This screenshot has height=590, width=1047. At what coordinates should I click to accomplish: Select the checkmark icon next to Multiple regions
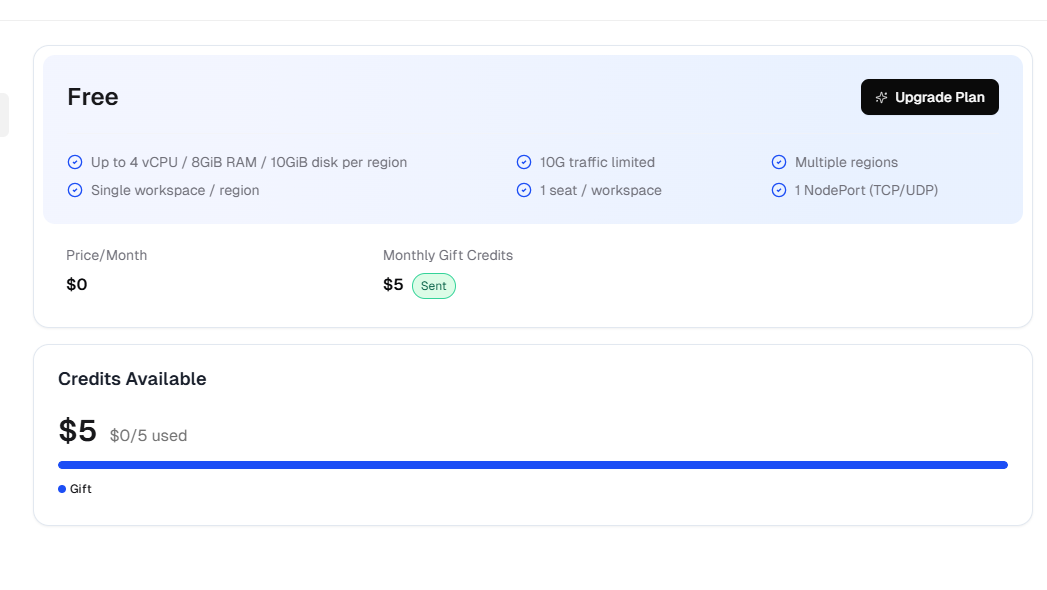(778, 162)
